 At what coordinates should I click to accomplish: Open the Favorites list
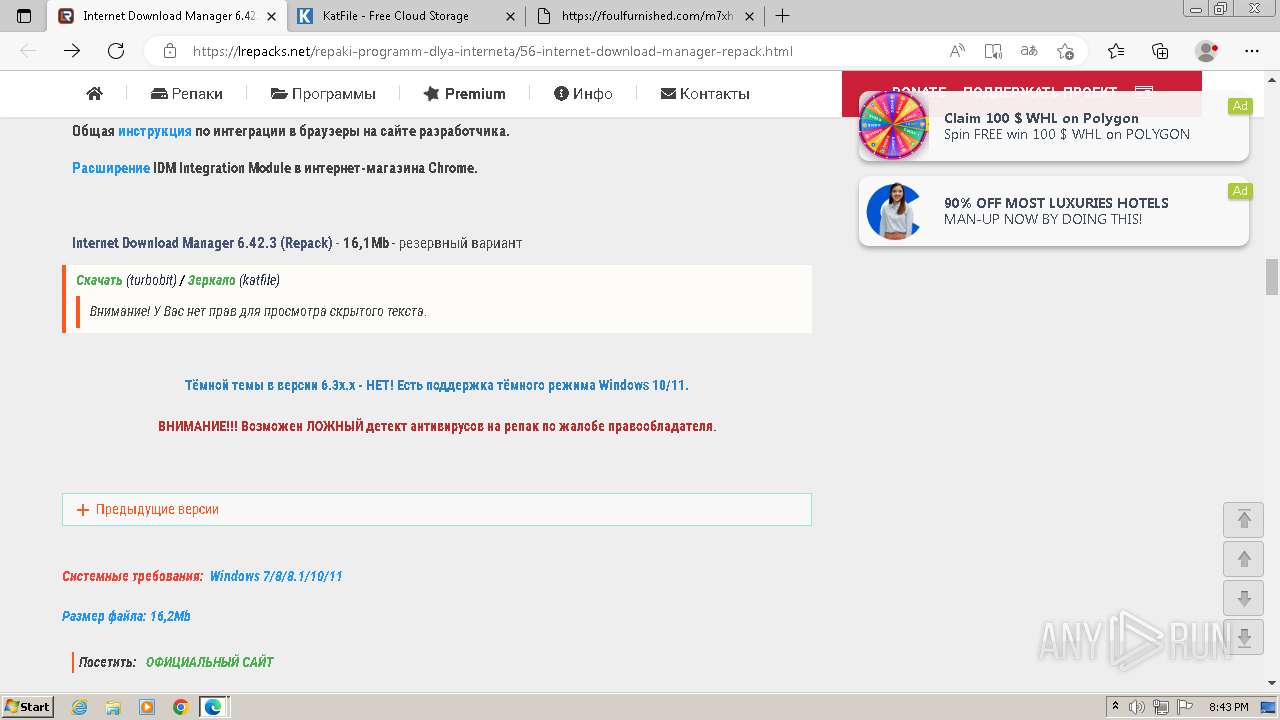coord(1116,51)
